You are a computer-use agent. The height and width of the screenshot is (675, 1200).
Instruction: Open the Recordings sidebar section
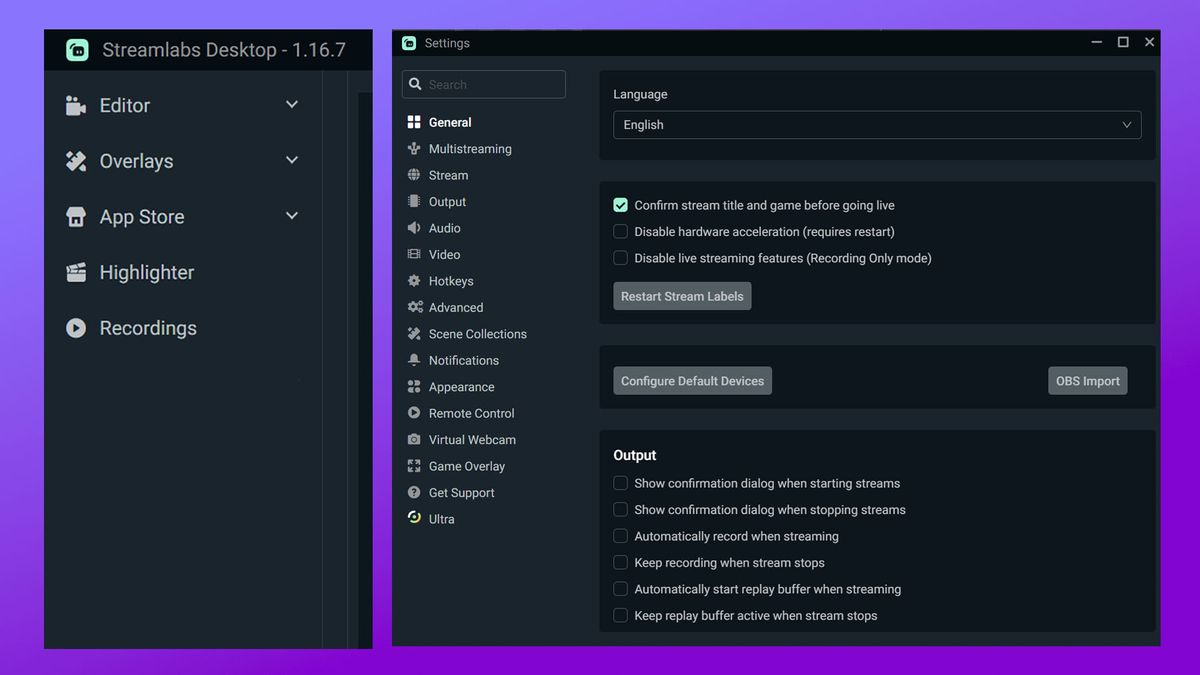[x=148, y=327]
